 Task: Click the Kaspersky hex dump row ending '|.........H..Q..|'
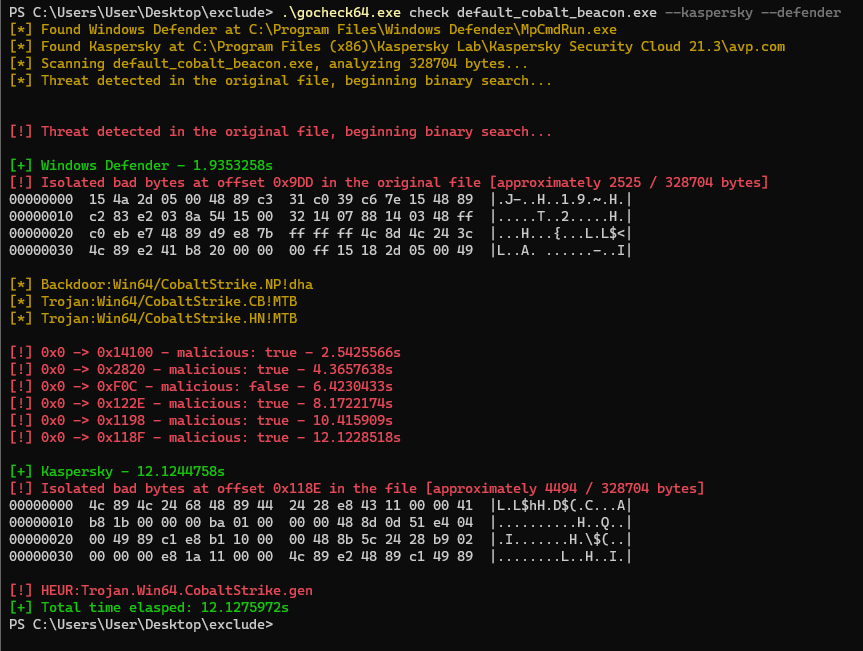[x=320, y=523]
